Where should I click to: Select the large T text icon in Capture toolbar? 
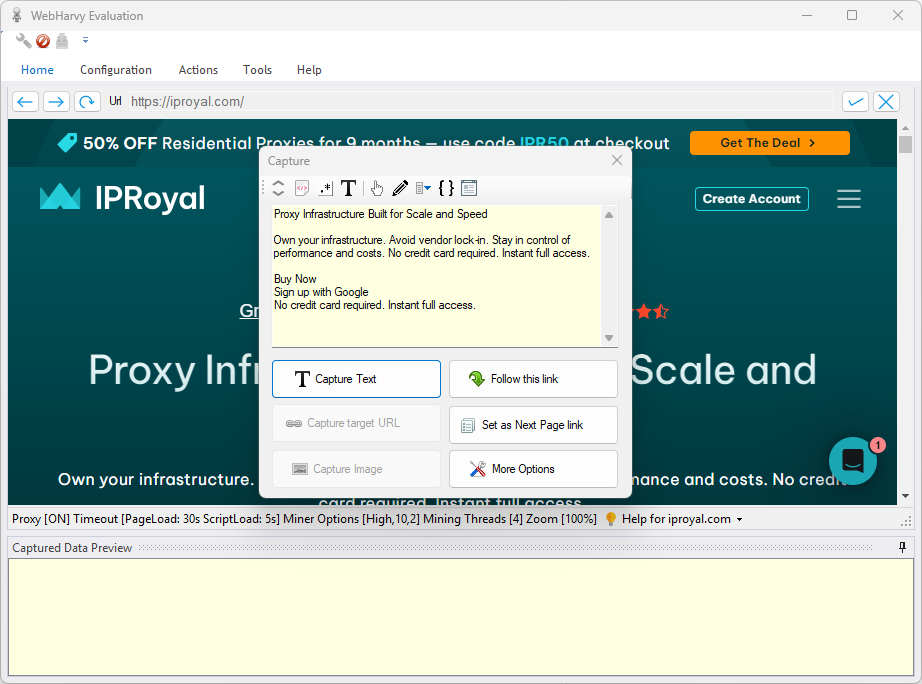[348, 188]
